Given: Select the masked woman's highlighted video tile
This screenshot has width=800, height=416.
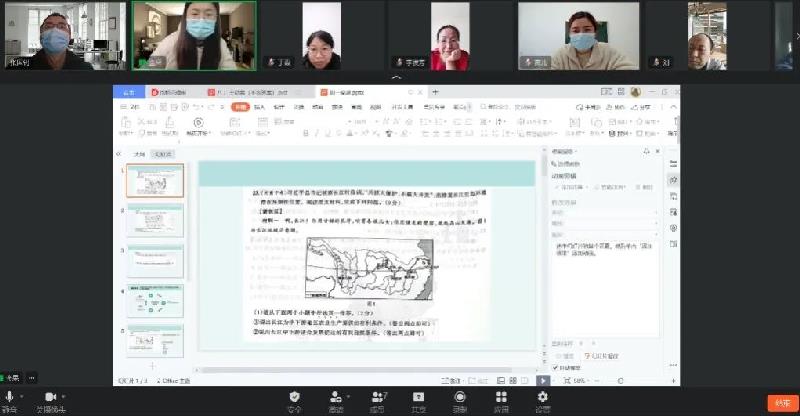Looking at the screenshot, I should pos(194,36).
